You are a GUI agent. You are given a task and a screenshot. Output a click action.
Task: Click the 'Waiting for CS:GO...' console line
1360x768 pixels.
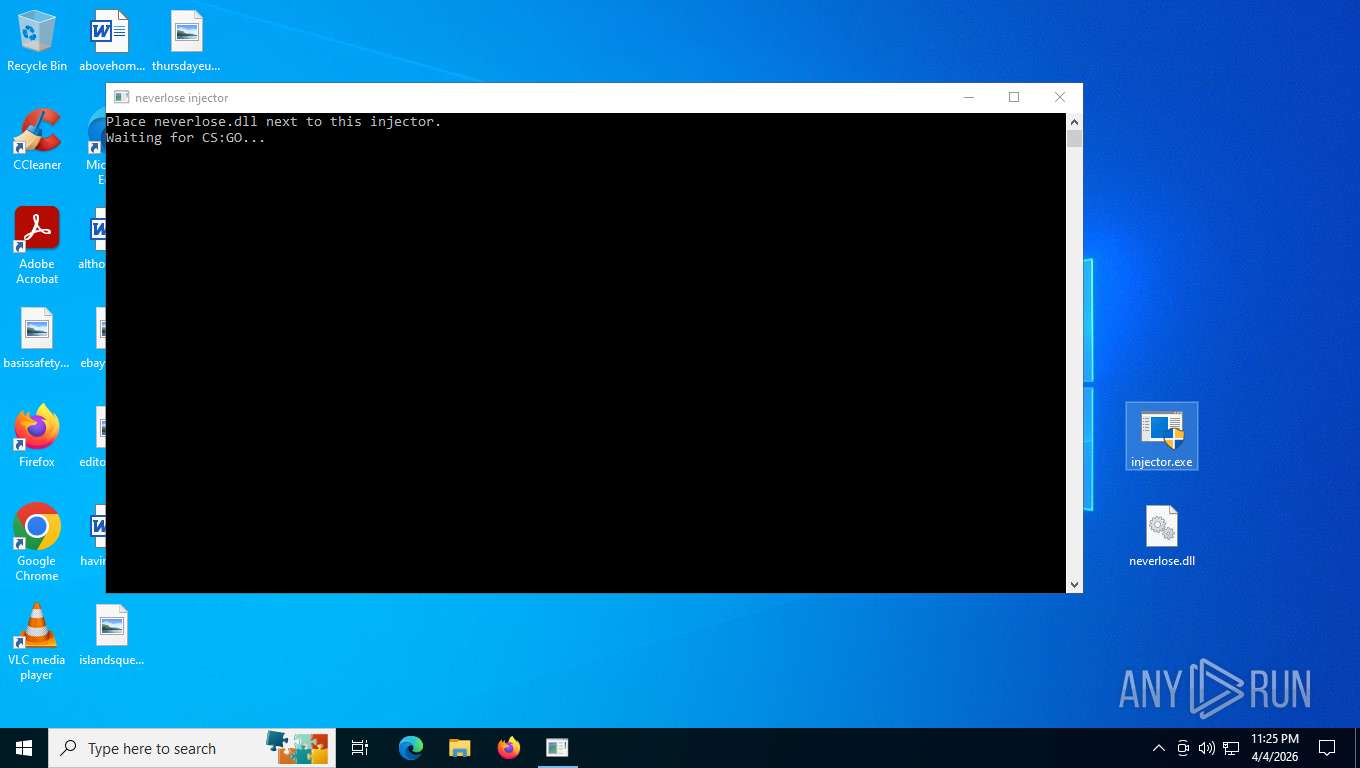point(186,137)
